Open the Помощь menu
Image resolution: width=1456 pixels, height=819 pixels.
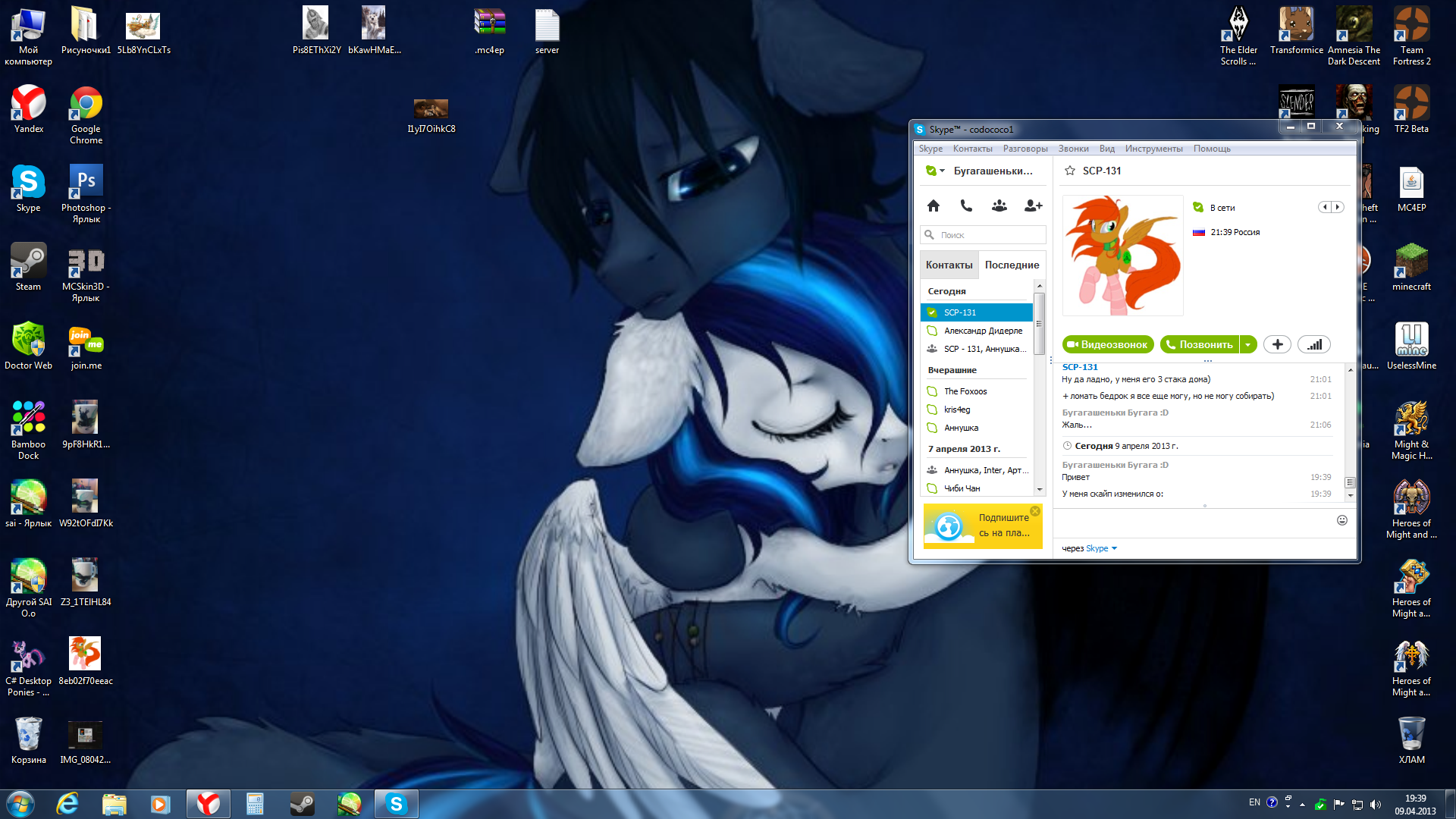[x=1212, y=149]
